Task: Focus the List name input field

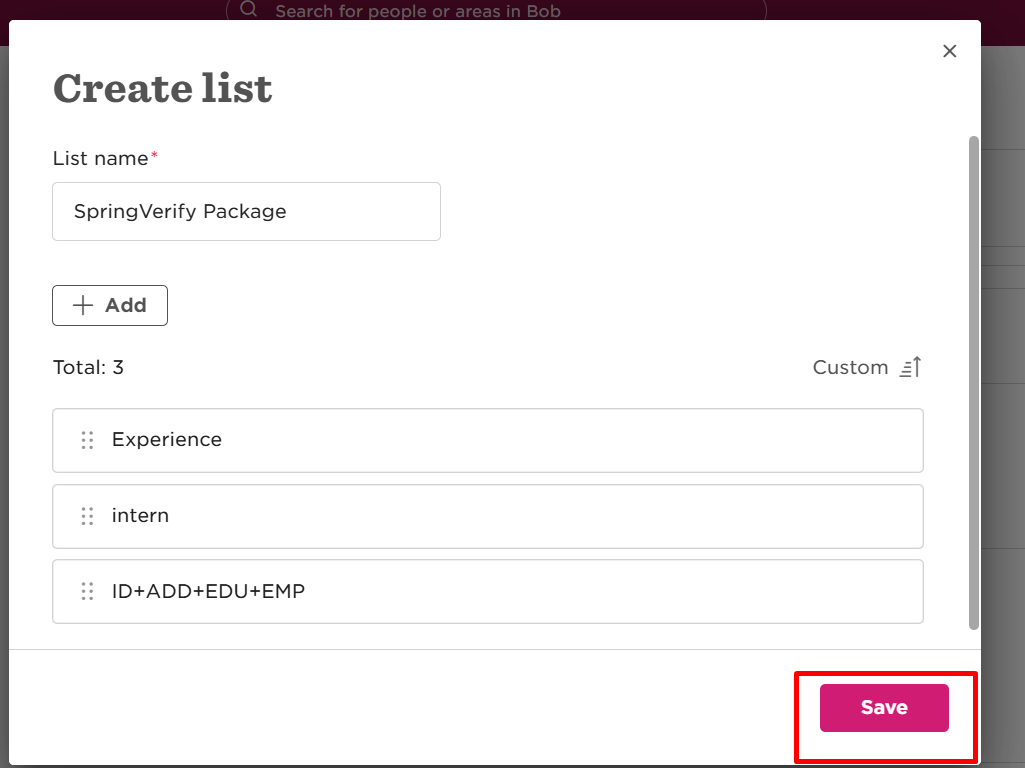Action: (x=246, y=211)
